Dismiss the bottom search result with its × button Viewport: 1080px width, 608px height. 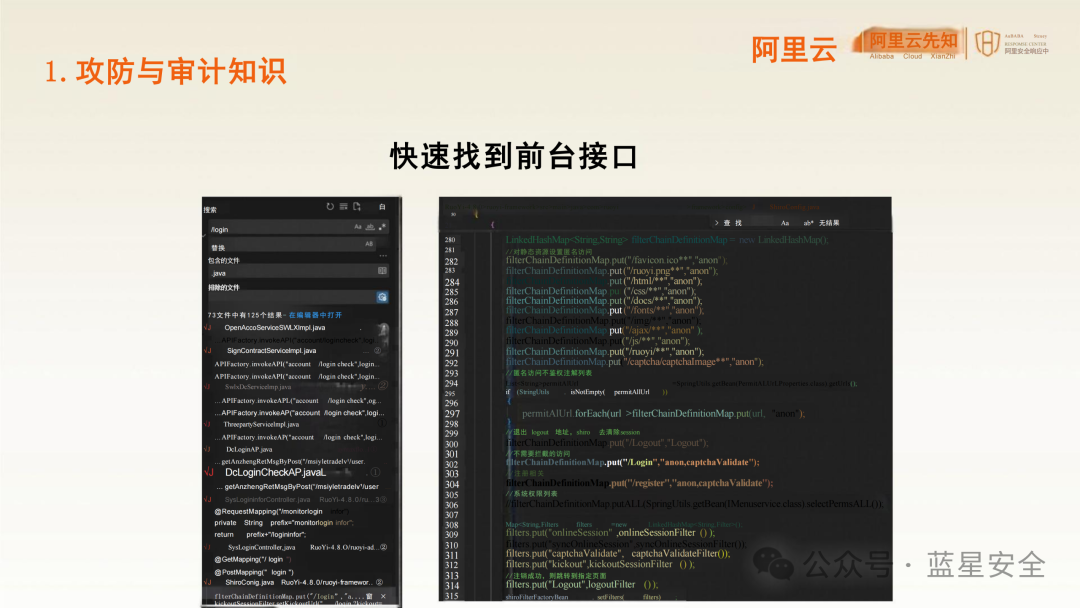point(383,595)
